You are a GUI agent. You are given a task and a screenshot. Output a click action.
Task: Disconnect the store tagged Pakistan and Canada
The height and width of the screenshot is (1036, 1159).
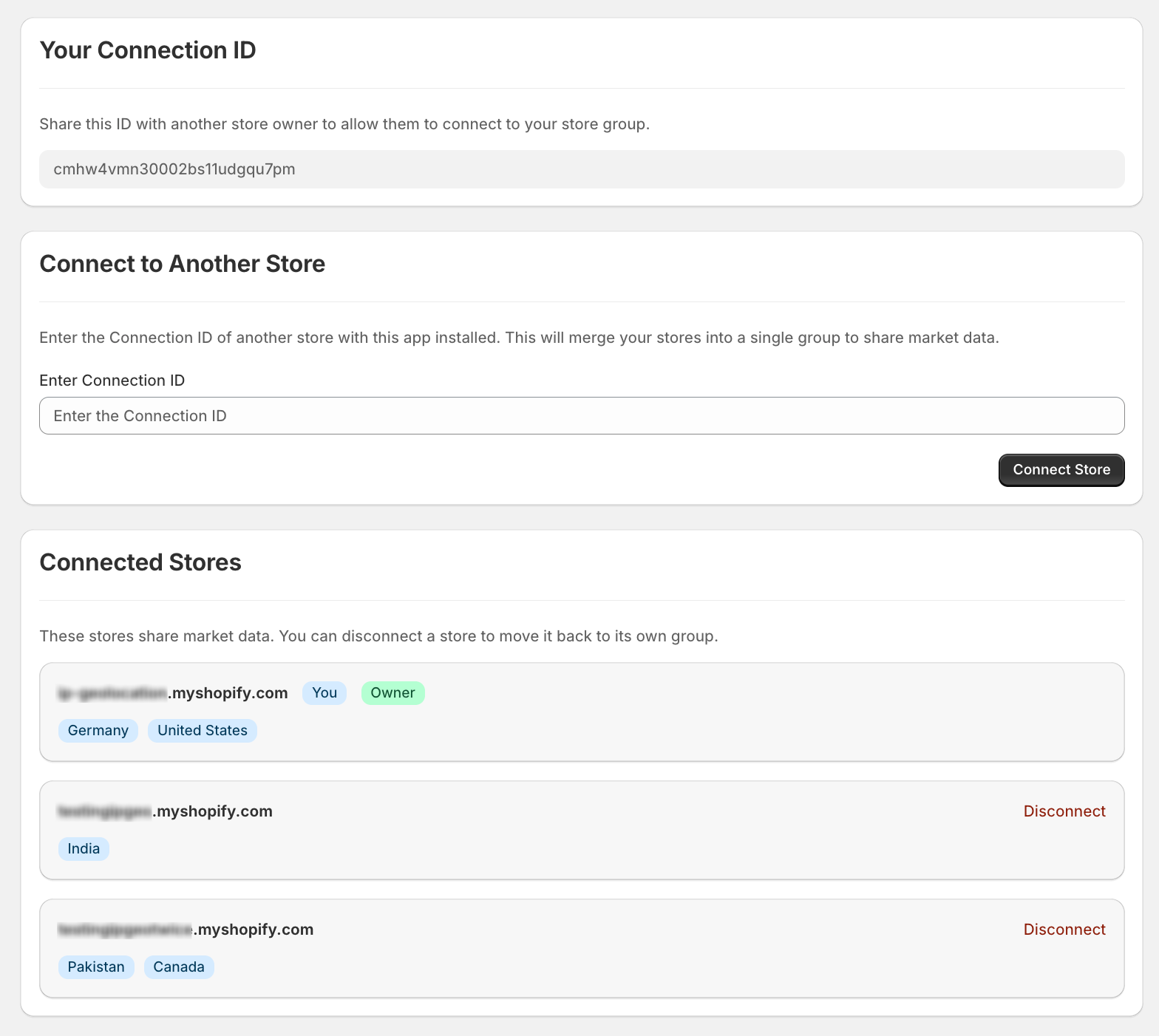pyautogui.click(x=1064, y=930)
